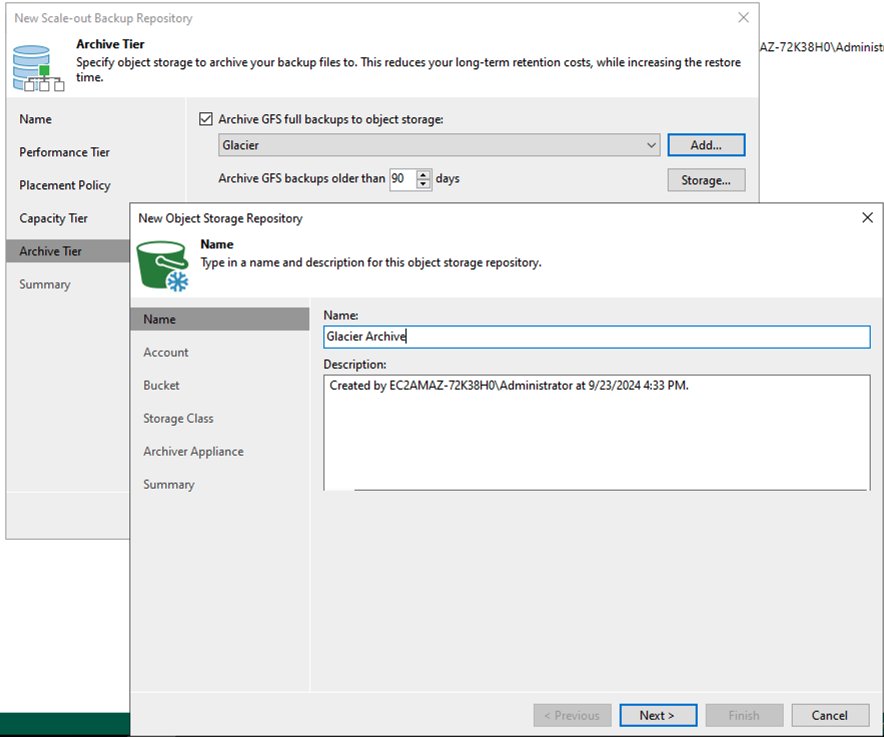Select Name step in Object Storage wizard

[x=219, y=319]
